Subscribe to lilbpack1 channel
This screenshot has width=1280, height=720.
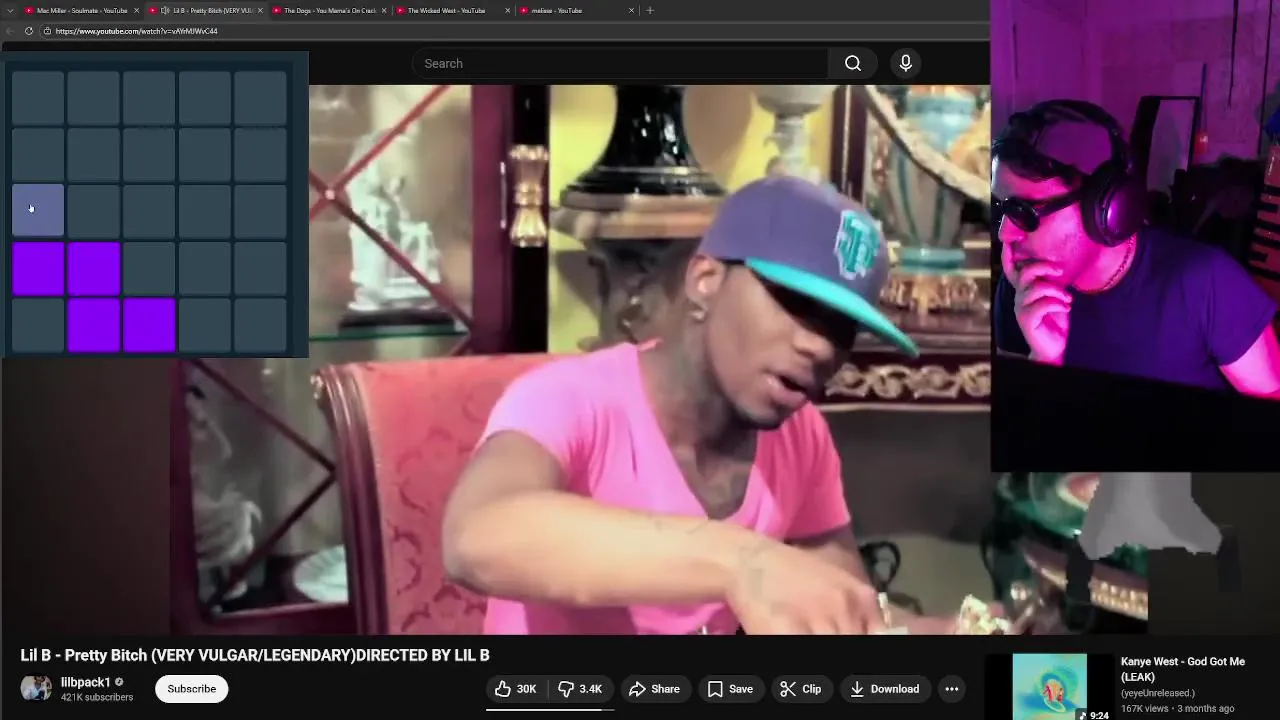192,689
